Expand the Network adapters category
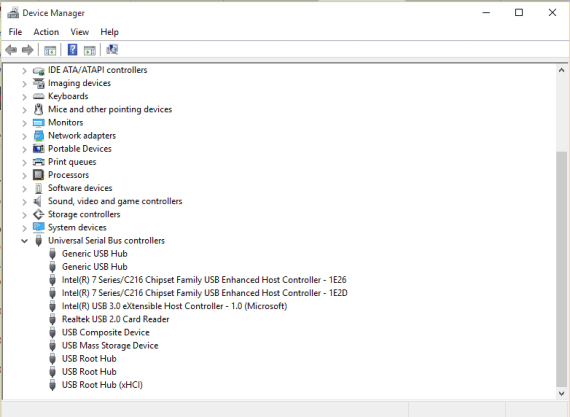This screenshot has height=417, width=570. click(x=24, y=136)
